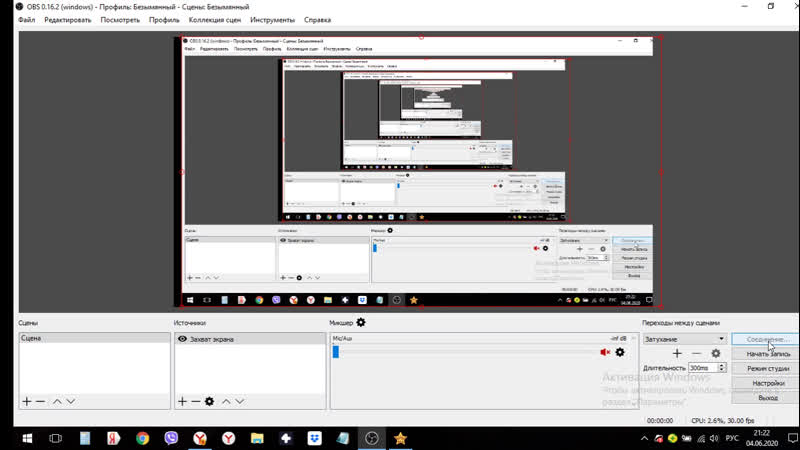The height and width of the screenshot is (450, 800).
Task: Remove selected scene with minus icon
Action: (x=40, y=401)
